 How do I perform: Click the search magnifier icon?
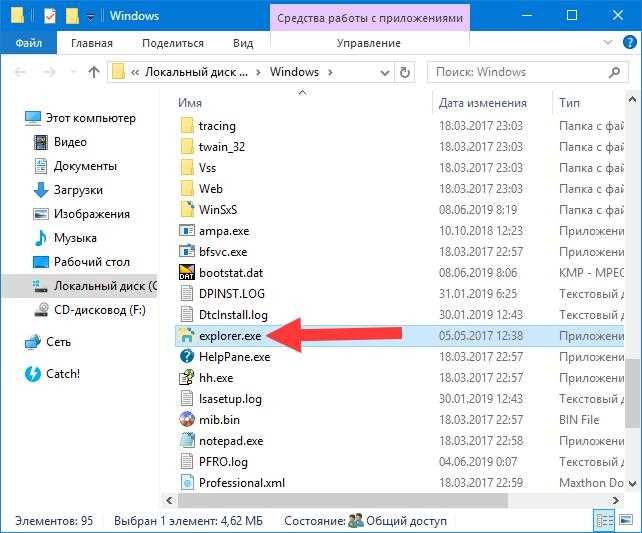614,72
